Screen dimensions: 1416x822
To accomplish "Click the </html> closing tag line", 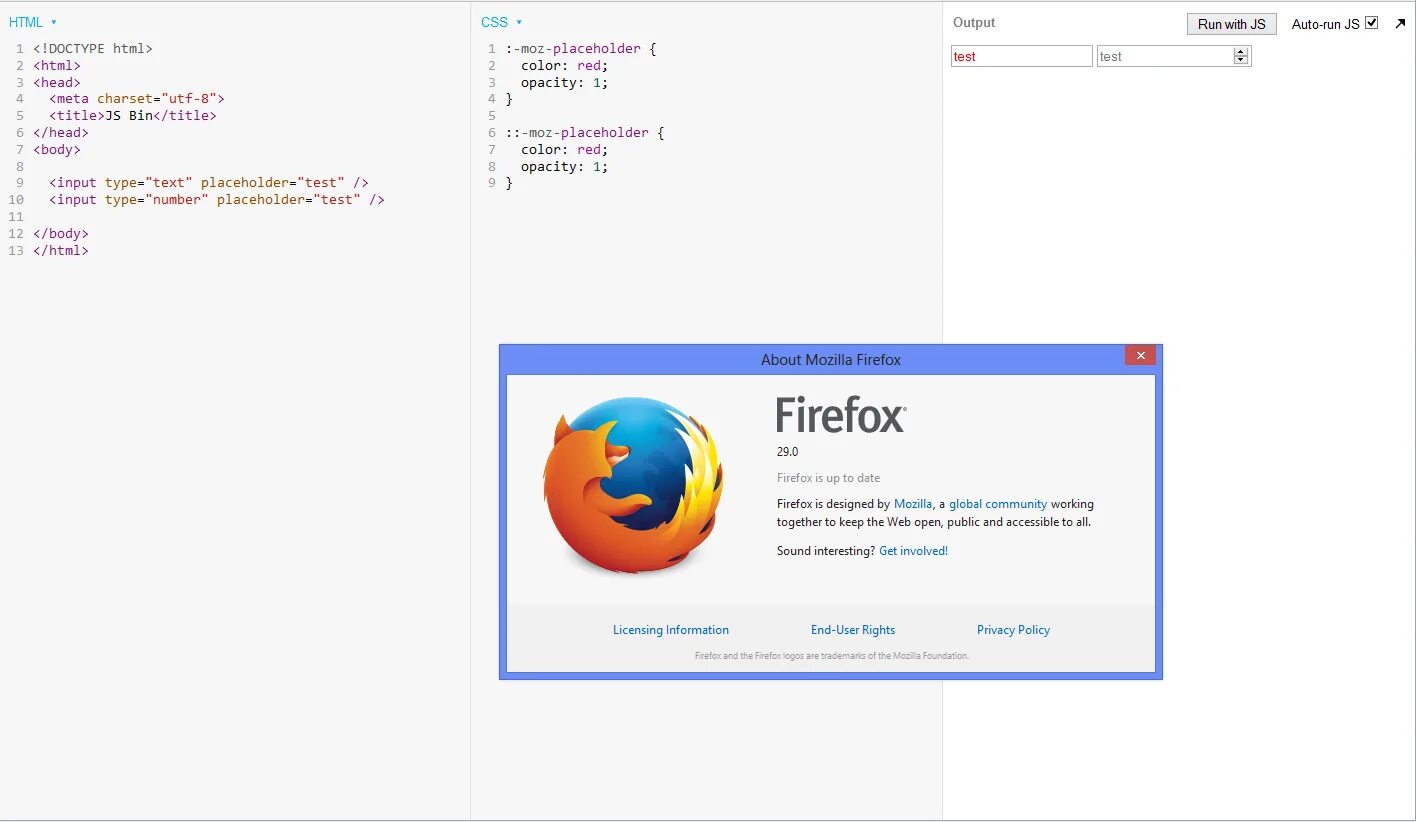I will (61, 251).
